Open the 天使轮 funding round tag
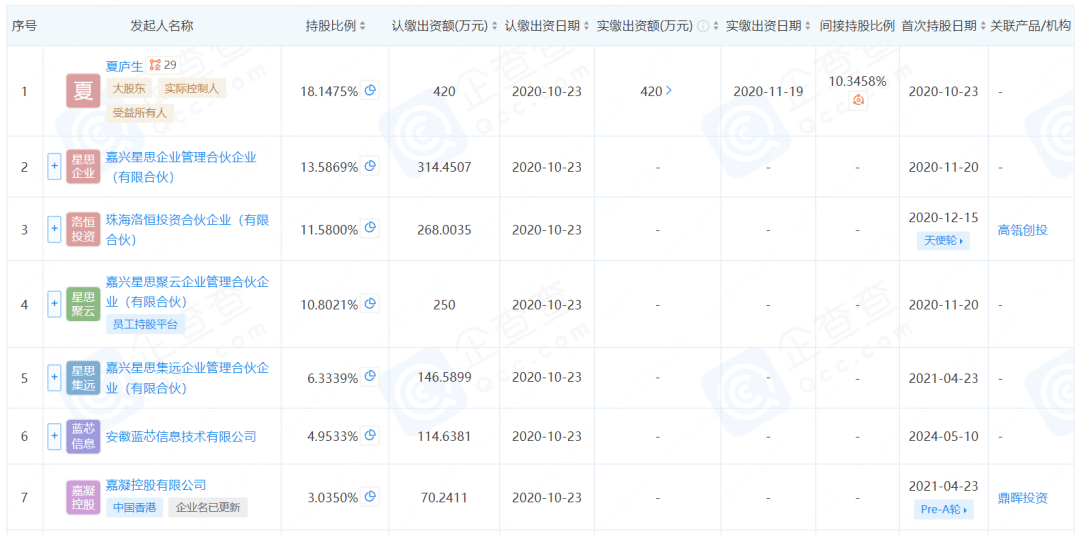Viewport: 1080px width, 535px height. (x=943, y=241)
